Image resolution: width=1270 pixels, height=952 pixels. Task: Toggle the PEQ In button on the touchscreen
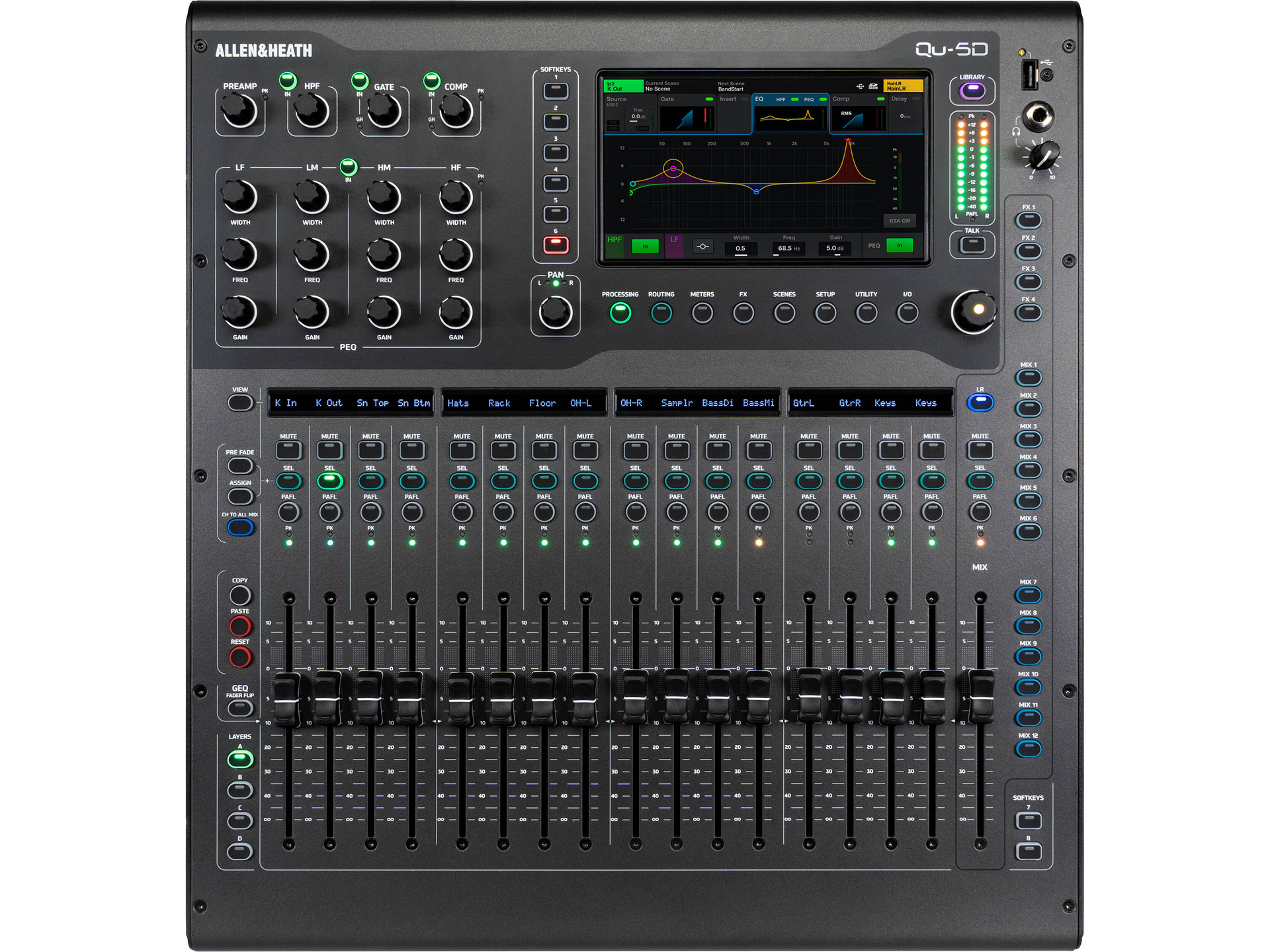click(900, 246)
